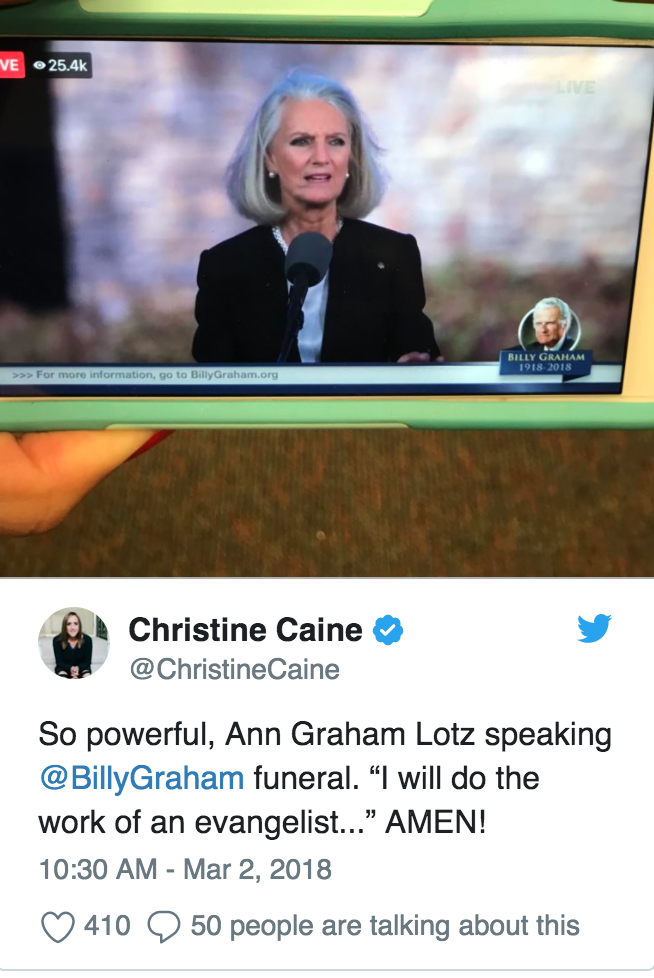Click the Billy Graham circular portrait badge
Viewport: 654px width, 978px height.
coord(549,326)
